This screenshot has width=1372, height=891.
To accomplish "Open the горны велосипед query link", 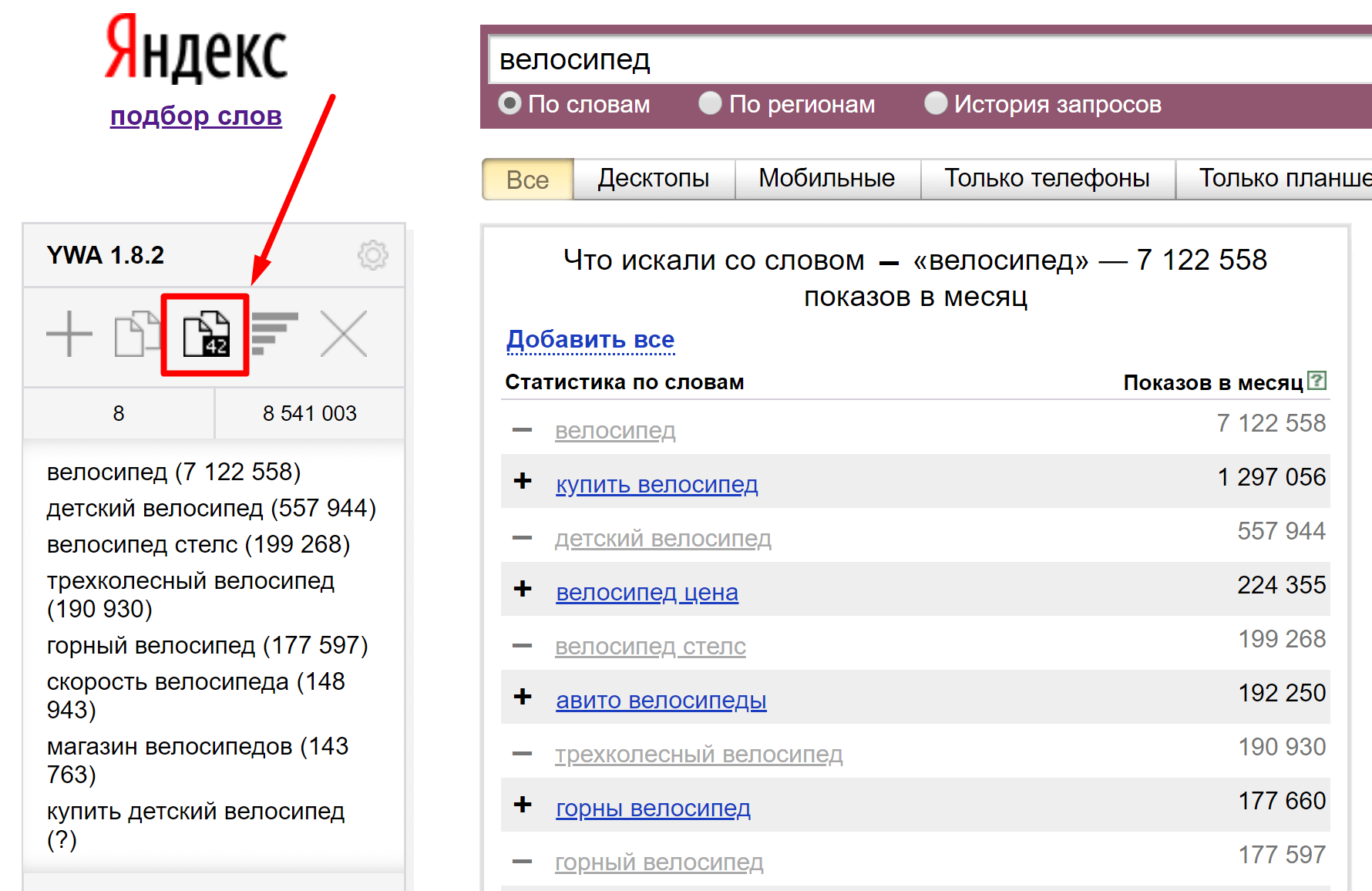I will [x=653, y=809].
